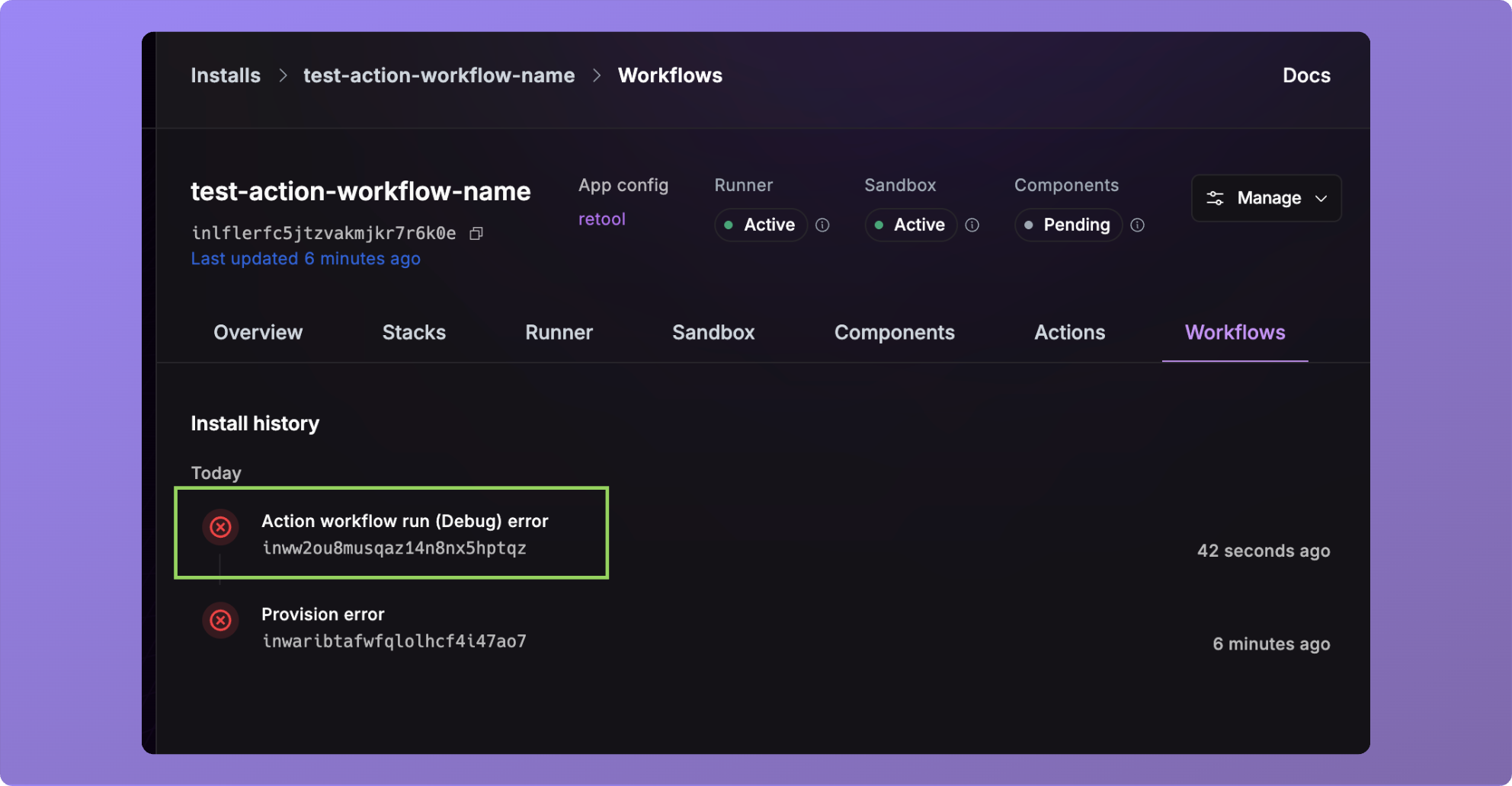The height and width of the screenshot is (786, 1512).
Task: Open the Sandbox status info icon
Action: tap(972, 225)
